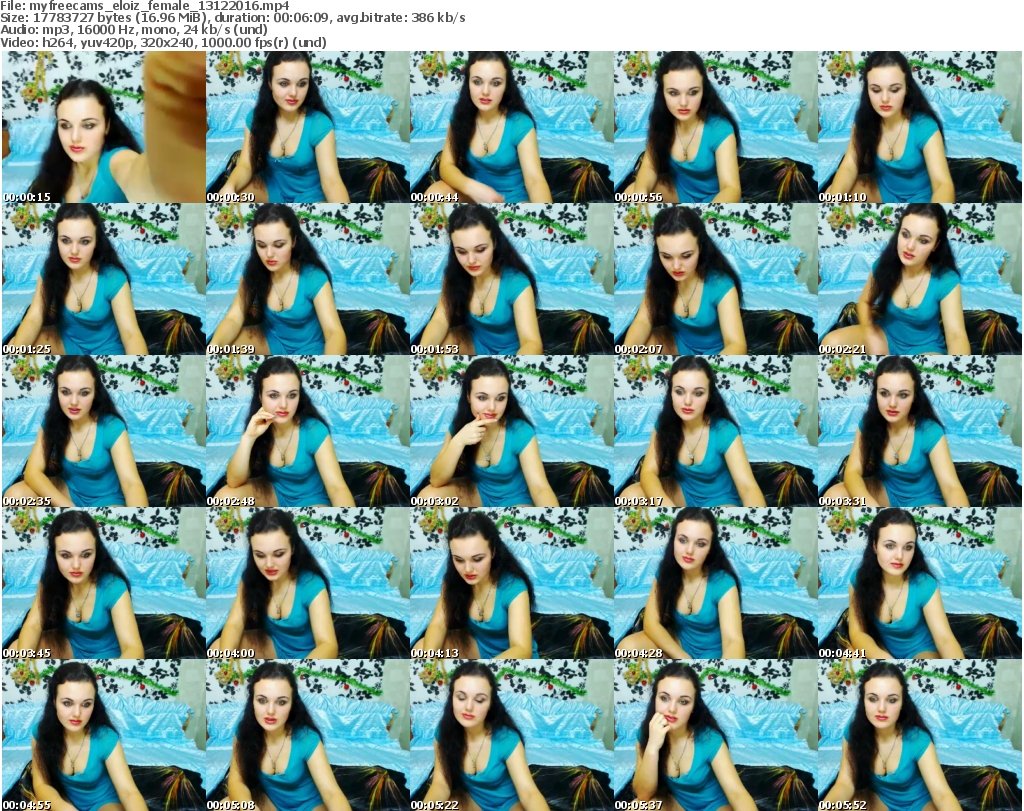Viewport: 1024px width, 811px height.
Task: Choose the frame stamped 00:02:48
Action: [307, 432]
